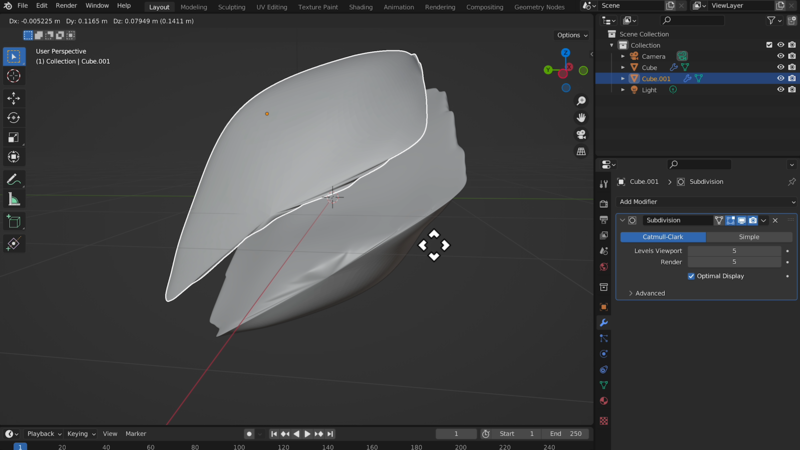Hide Camera in viewport via eye icon
The height and width of the screenshot is (450, 800).
tap(781, 56)
